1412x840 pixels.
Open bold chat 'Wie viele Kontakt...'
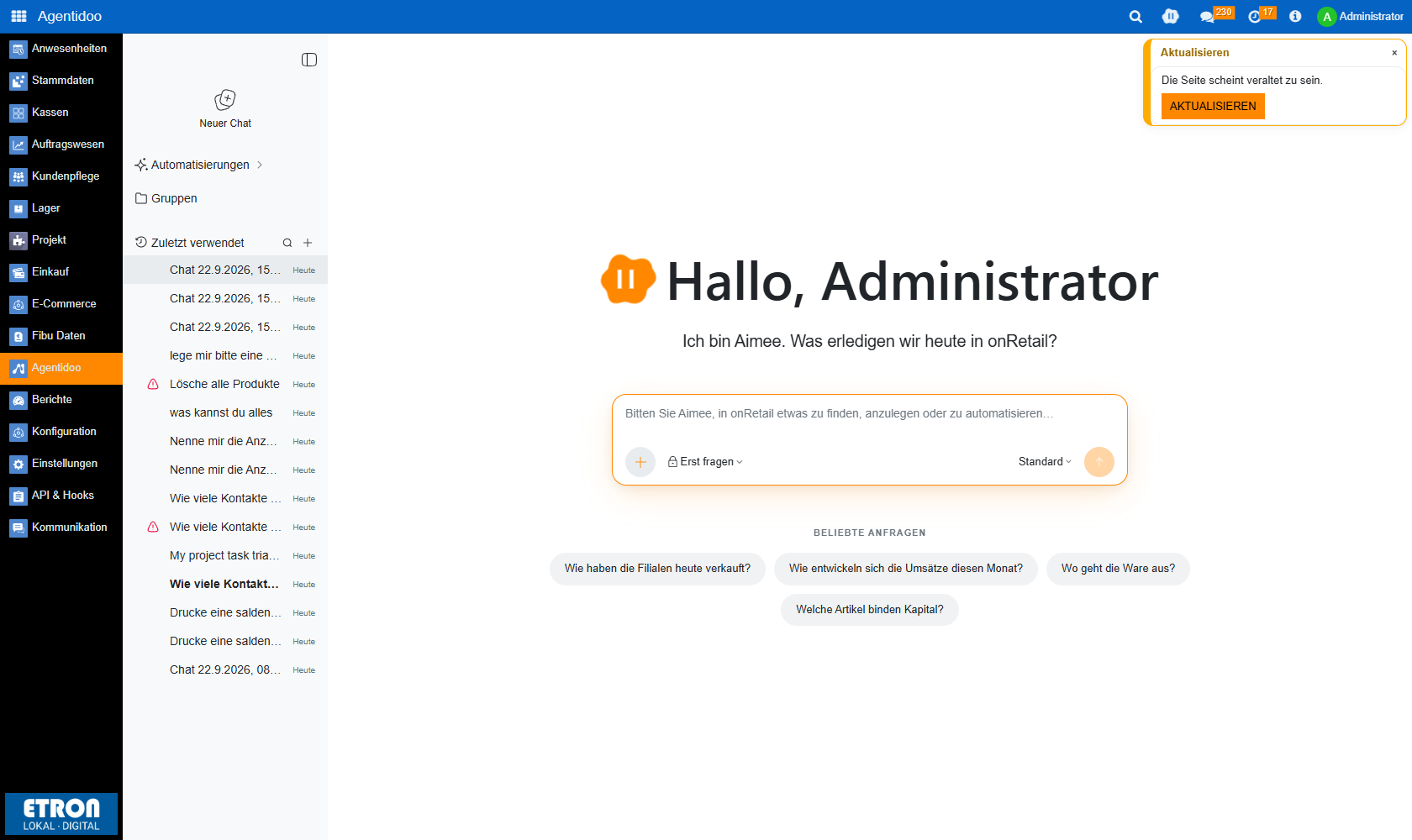pos(225,585)
